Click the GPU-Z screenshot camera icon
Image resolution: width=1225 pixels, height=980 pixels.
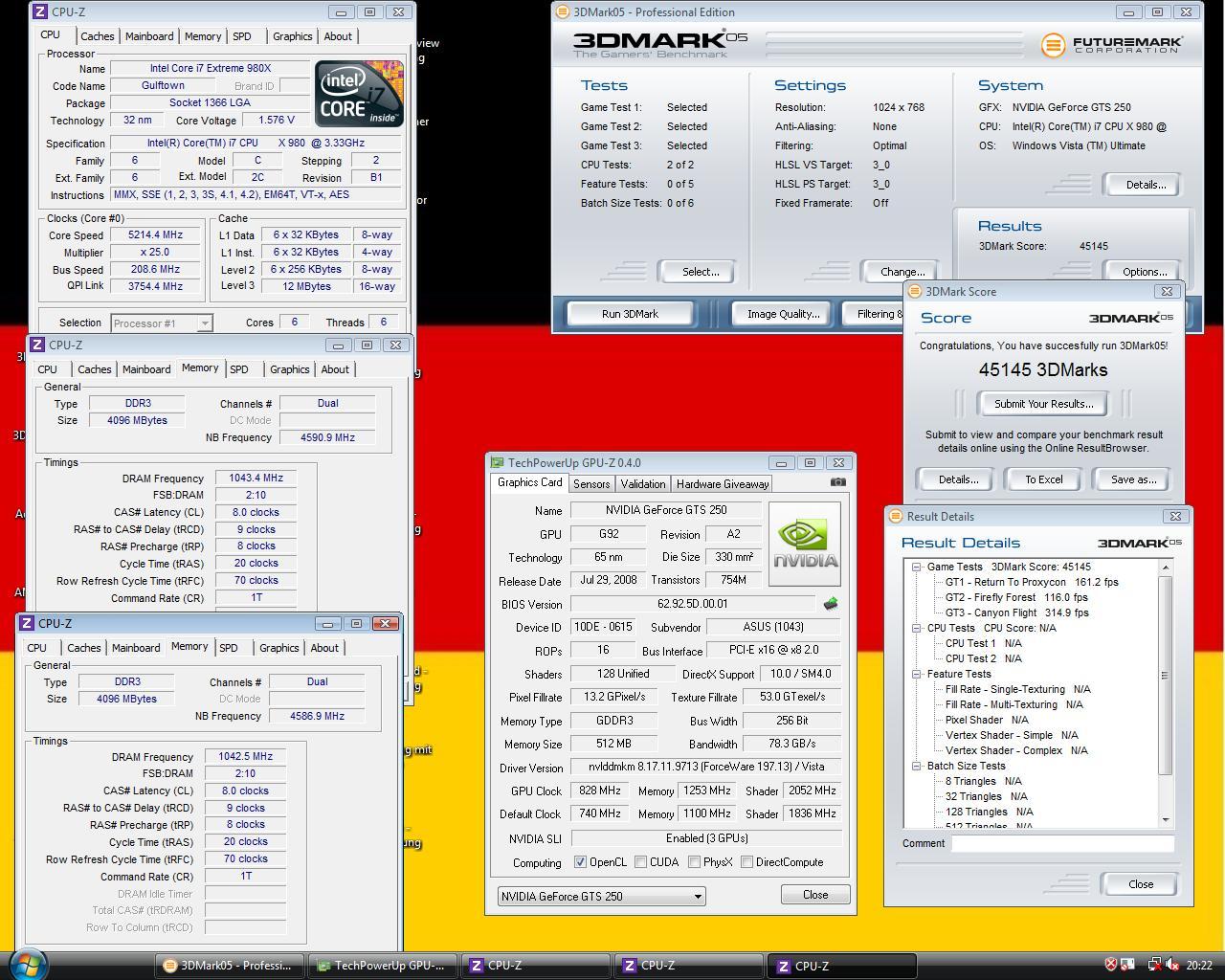(838, 482)
